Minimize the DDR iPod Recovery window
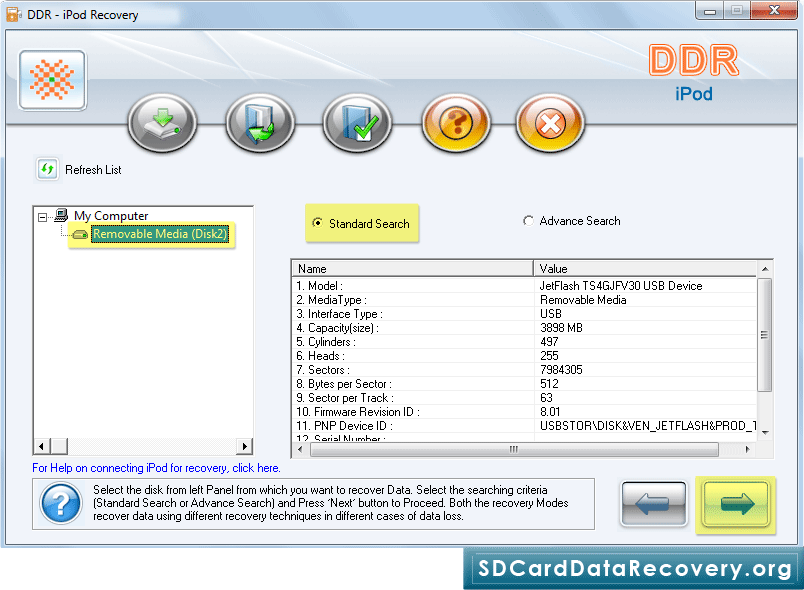804x590 pixels. 710,11
